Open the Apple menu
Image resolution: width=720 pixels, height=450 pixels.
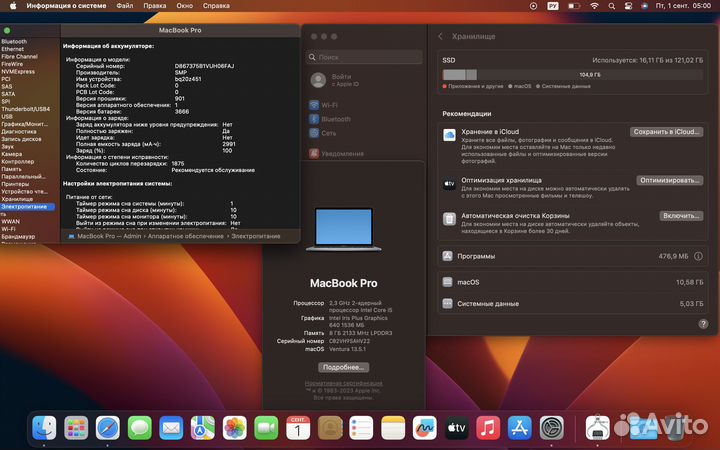pyautogui.click(x=12, y=6)
